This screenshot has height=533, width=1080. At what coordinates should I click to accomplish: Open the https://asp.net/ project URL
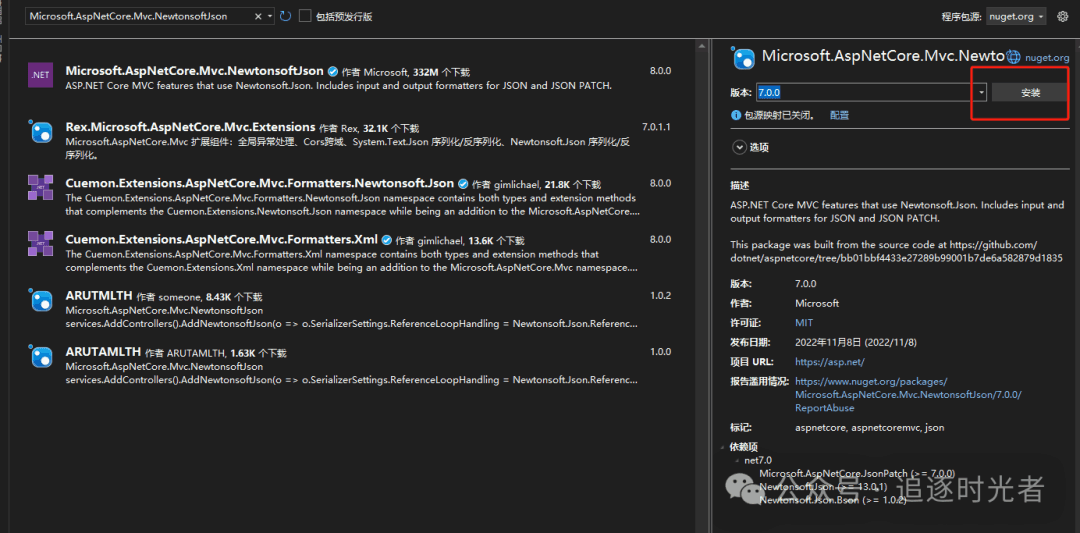[x=829, y=362]
